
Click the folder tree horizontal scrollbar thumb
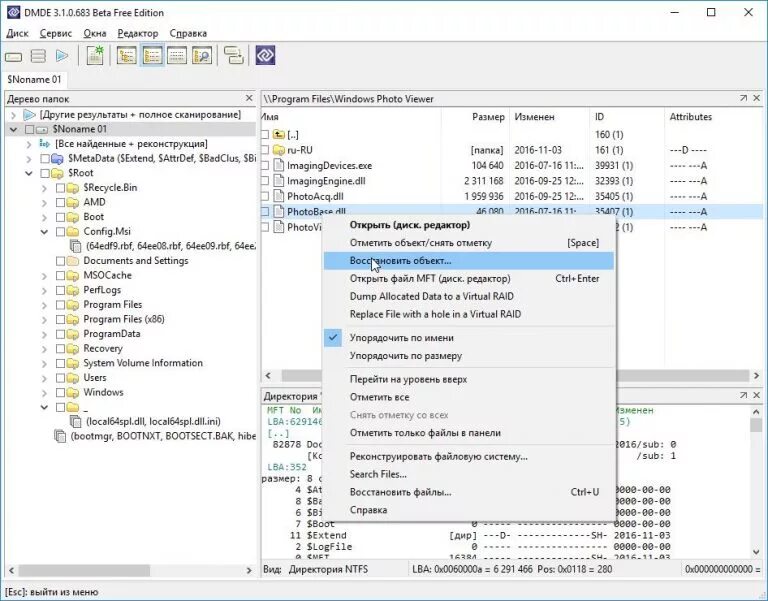pyautogui.click(x=84, y=571)
